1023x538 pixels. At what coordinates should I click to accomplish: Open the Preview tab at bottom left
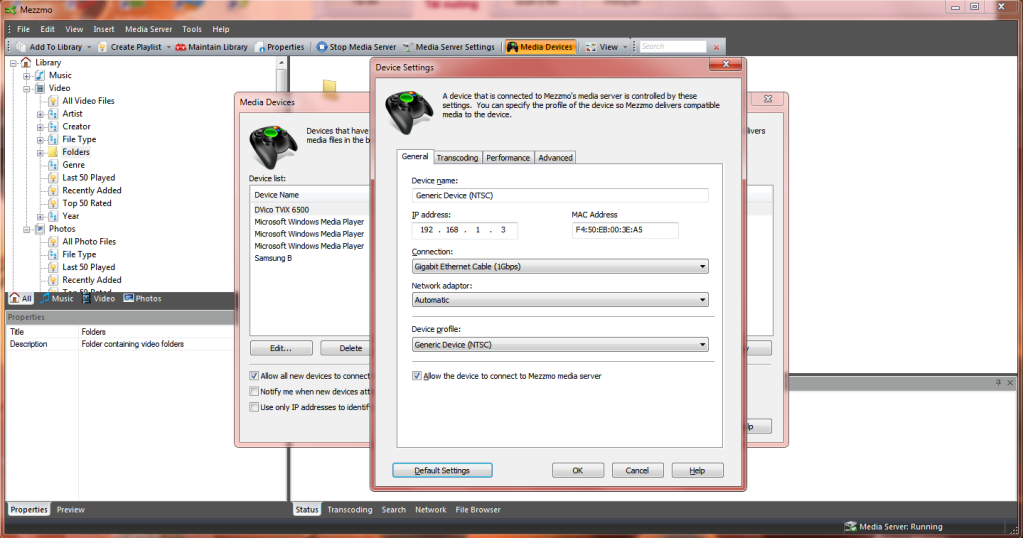click(70, 510)
